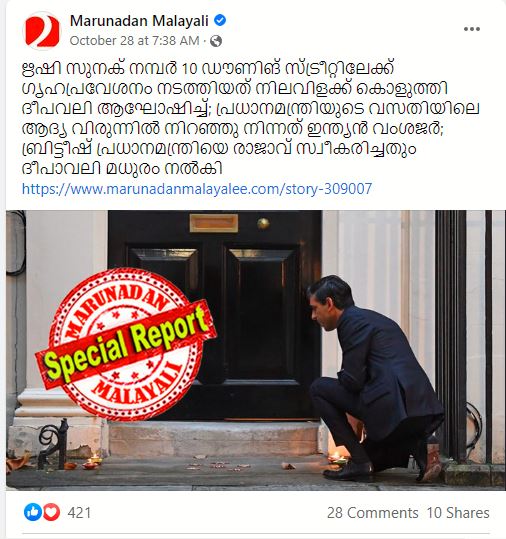Click the red Love heart reaction icon
This screenshot has width=506, height=539.
click(x=52, y=512)
